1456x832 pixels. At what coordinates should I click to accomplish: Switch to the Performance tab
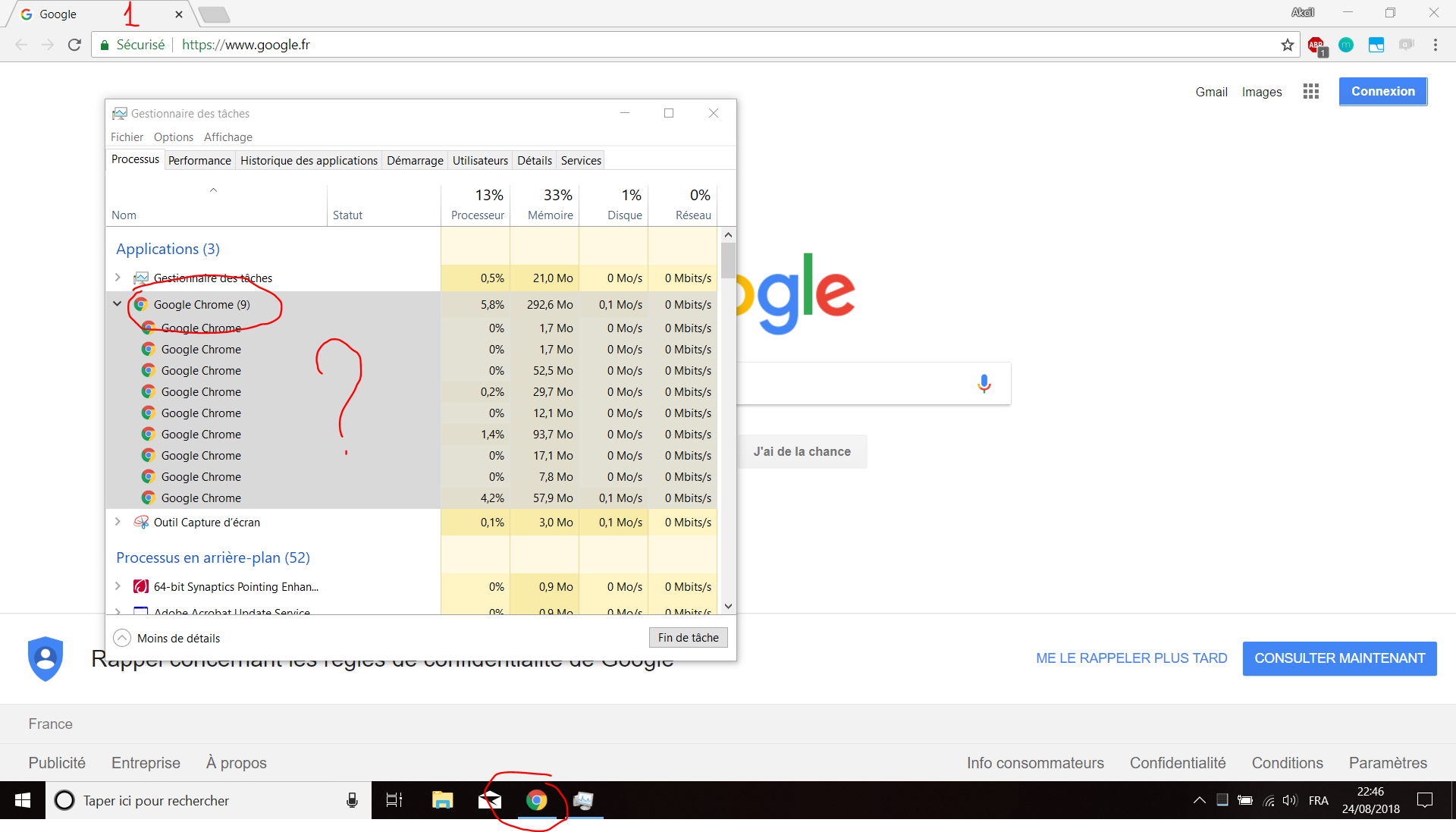(199, 161)
